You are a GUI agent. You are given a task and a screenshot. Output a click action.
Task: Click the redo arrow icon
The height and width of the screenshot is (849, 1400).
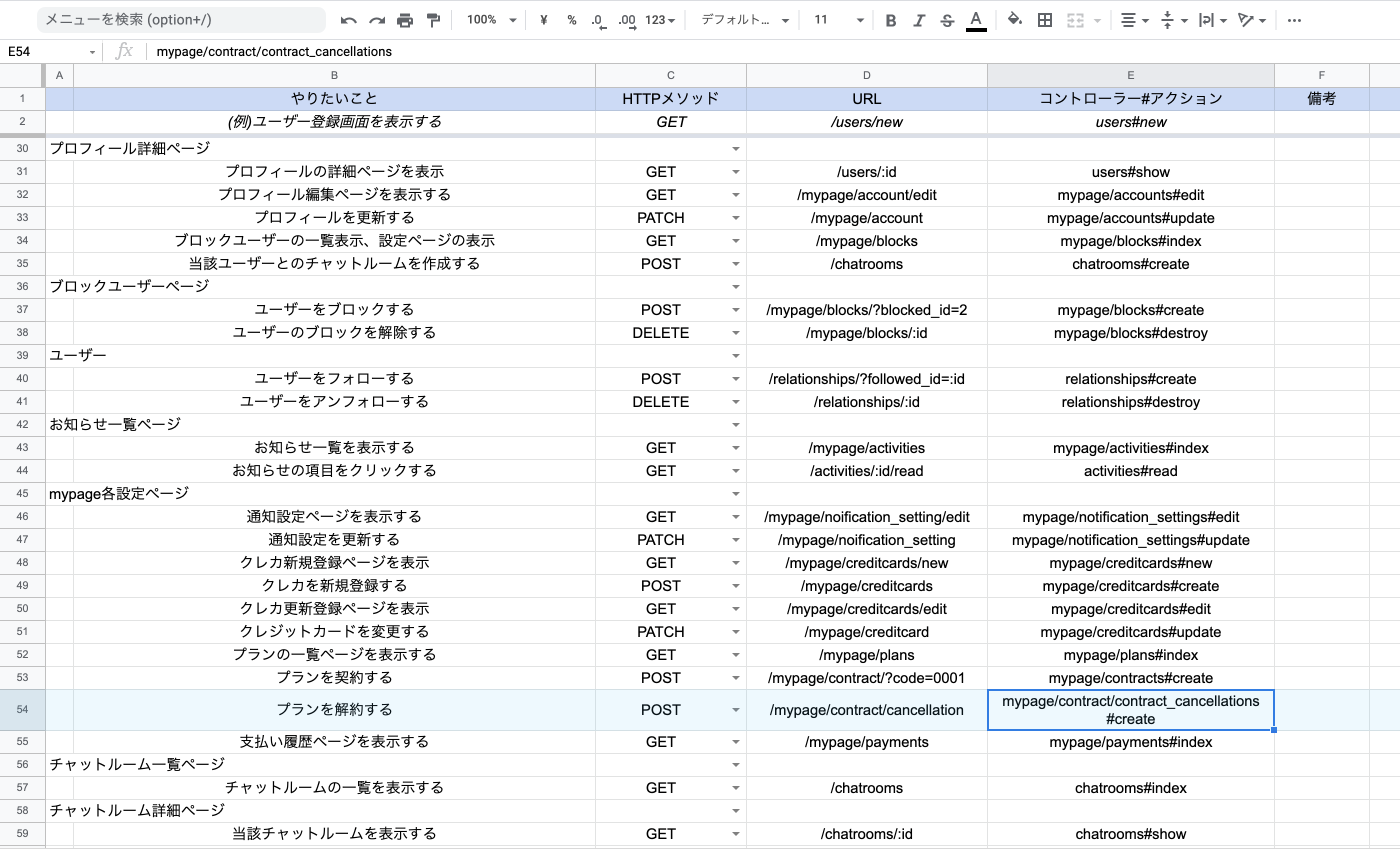[376, 20]
